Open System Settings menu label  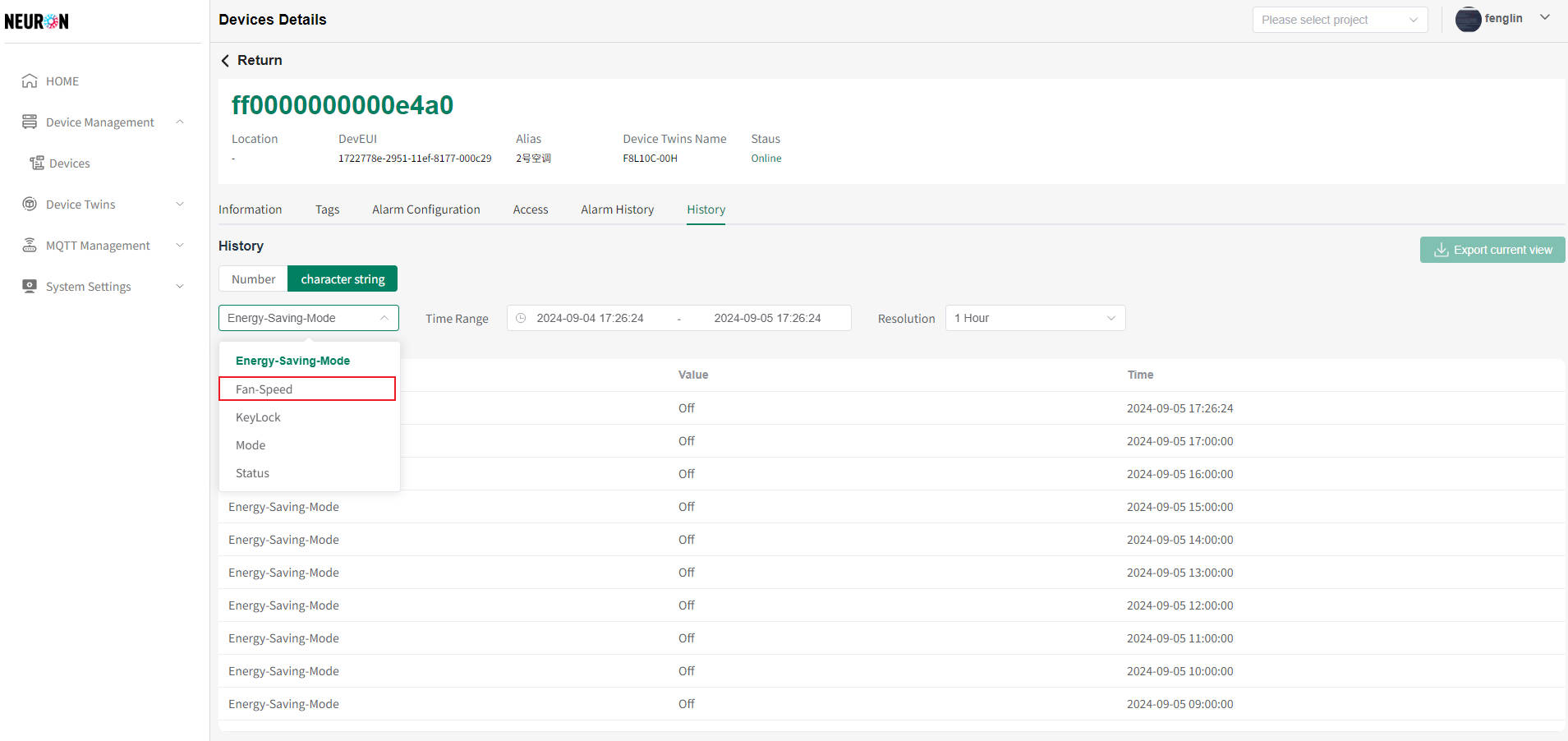(x=88, y=286)
